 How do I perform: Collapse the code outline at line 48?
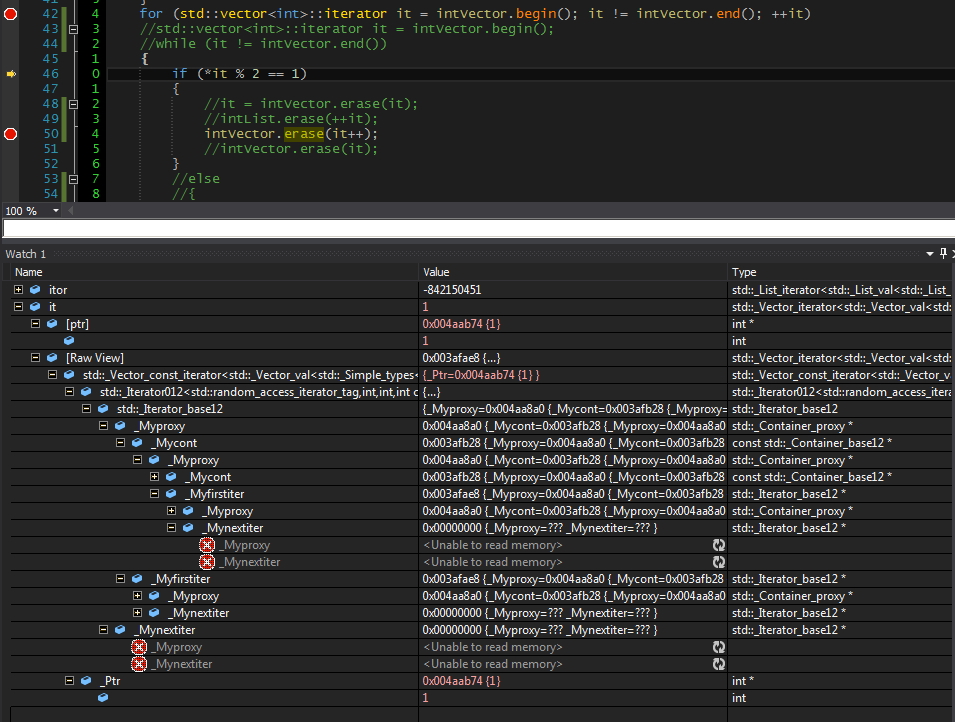click(73, 104)
